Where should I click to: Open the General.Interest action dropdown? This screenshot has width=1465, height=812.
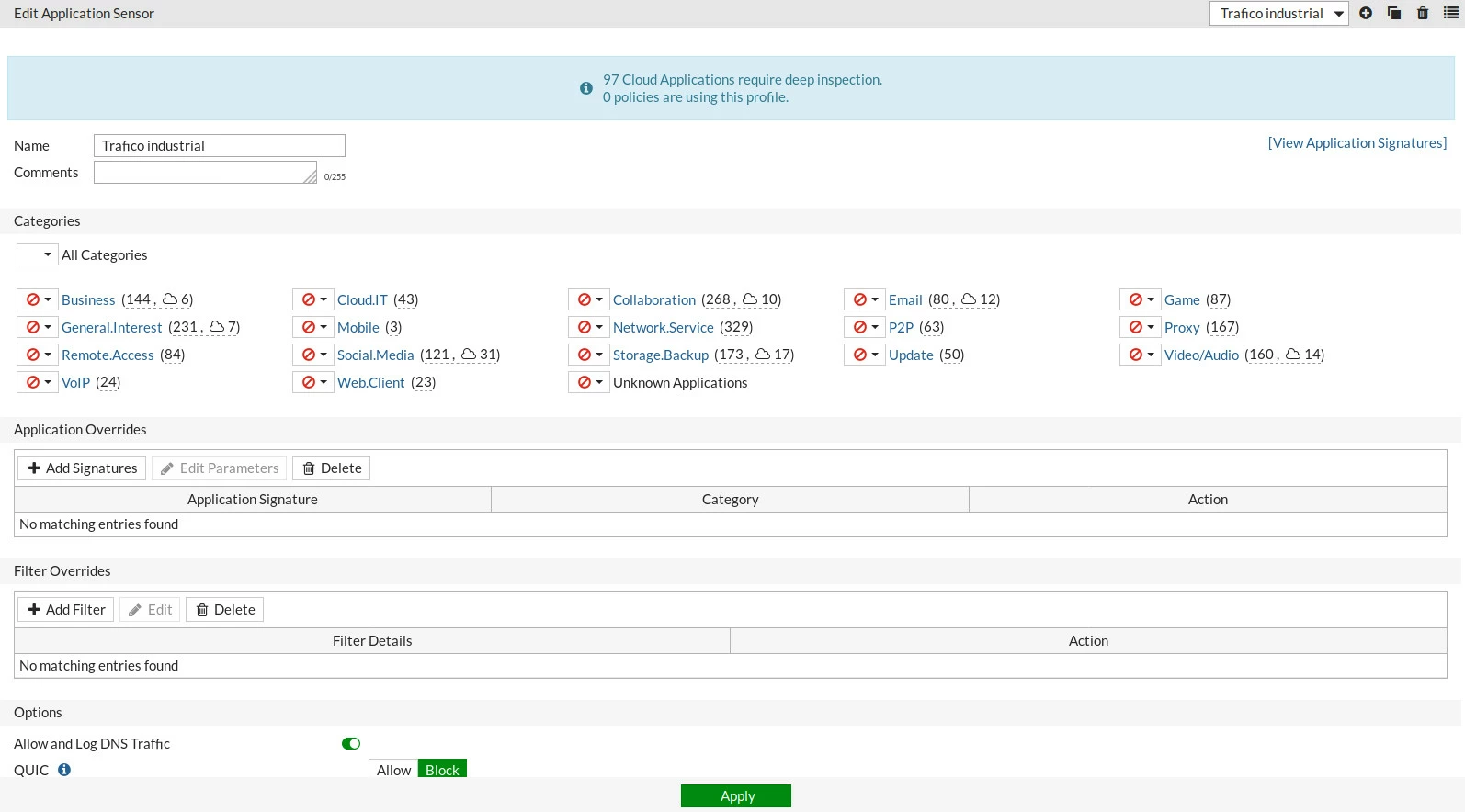[x=38, y=327]
